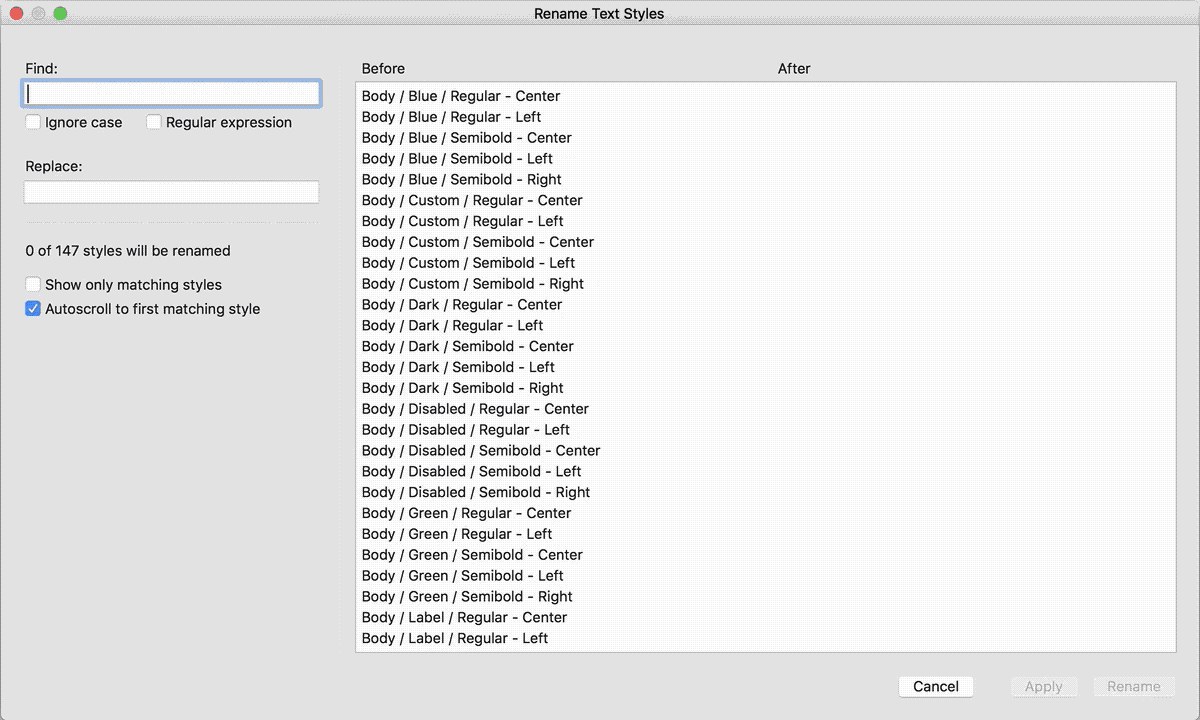Select Body / Blue / Regular - Left row
The image size is (1200, 720).
pos(766,117)
